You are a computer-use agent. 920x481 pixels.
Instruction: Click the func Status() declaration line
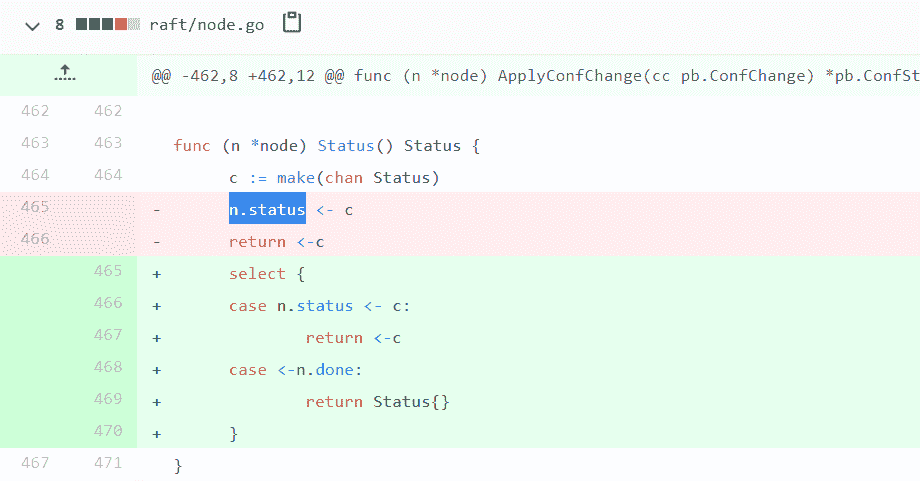(x=326, y=146)
